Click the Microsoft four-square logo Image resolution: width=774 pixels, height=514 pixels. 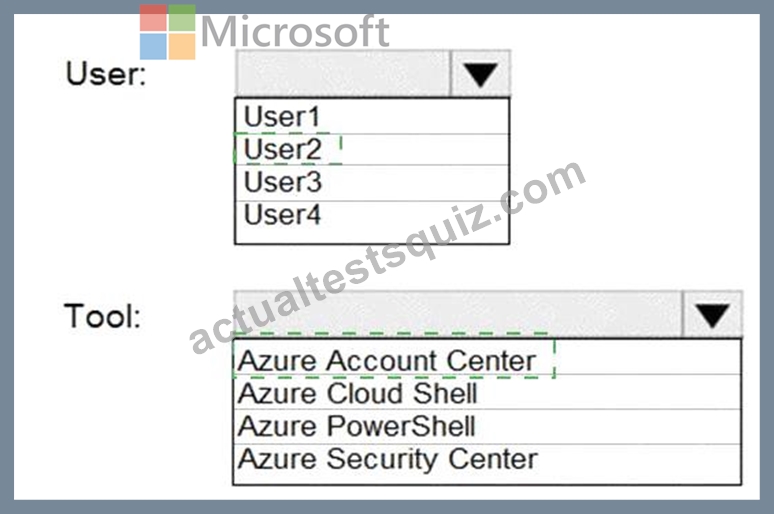167,32
